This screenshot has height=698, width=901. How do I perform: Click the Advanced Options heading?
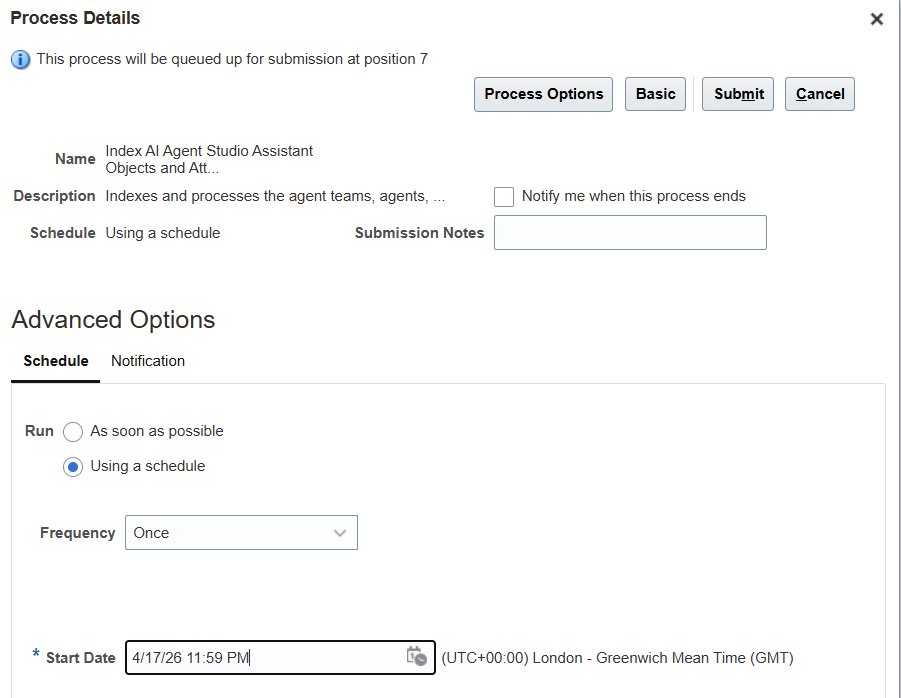[x=113, y=320]
